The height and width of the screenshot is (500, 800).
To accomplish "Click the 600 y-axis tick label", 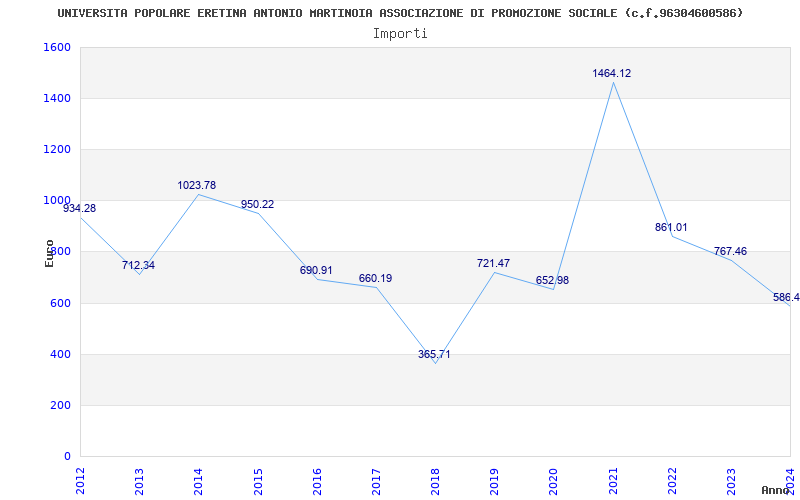I will 60,303.
